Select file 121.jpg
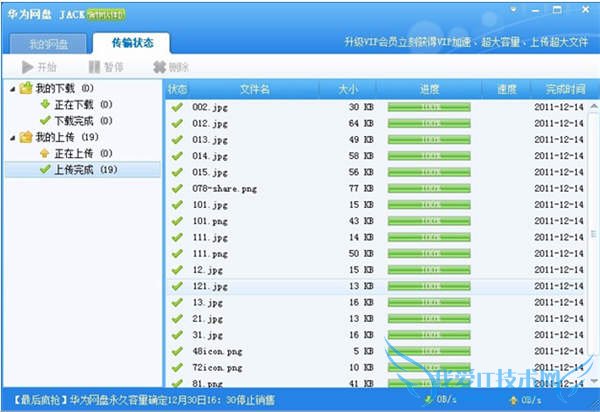Image resolution: width=600 pixels, height=412 pixels. coord(210,286)
